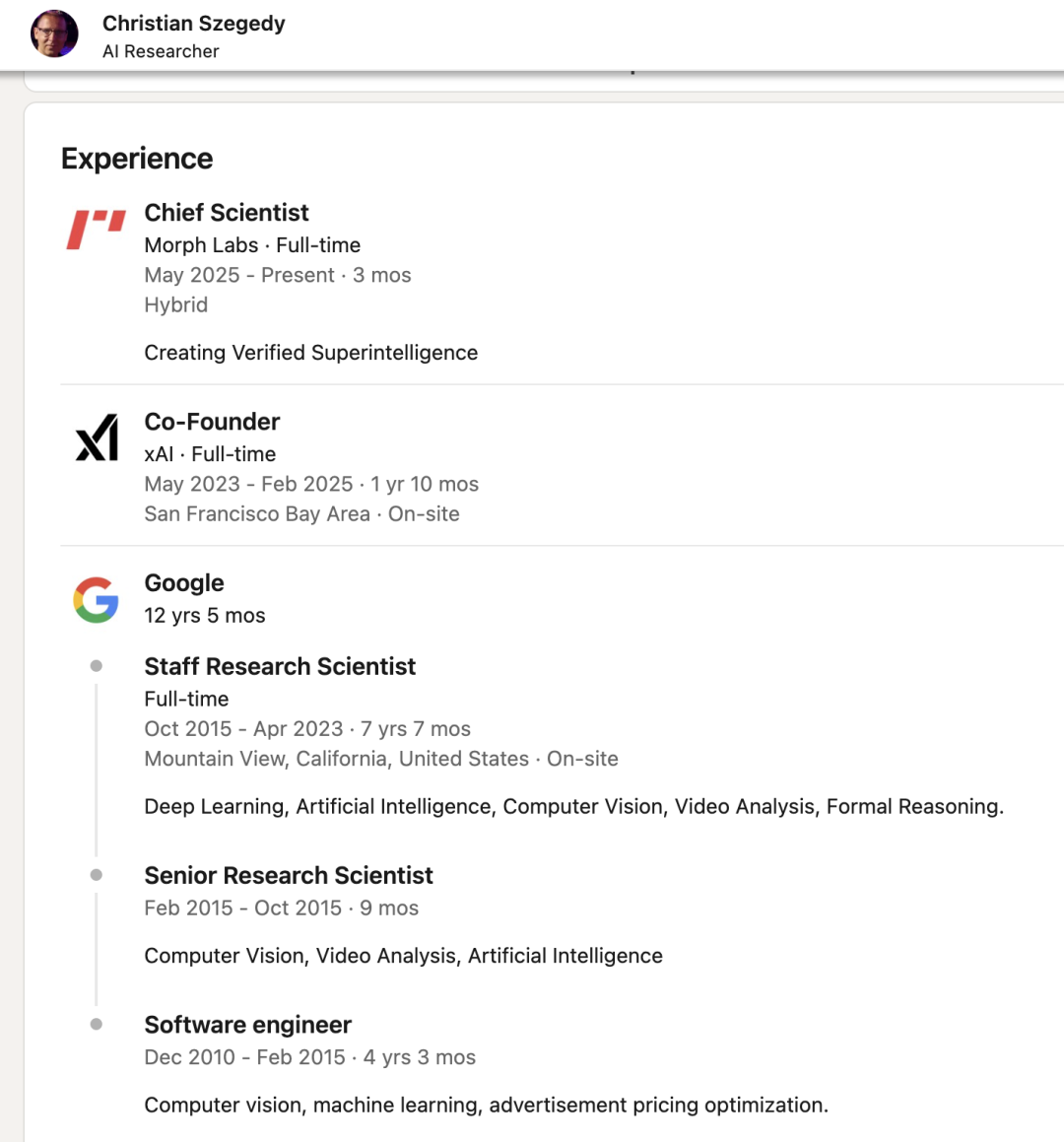Click the timeline dot beside Senior Research Scientist
The width and height of the screenshot is (1064, 1142).
pos(97,875)
